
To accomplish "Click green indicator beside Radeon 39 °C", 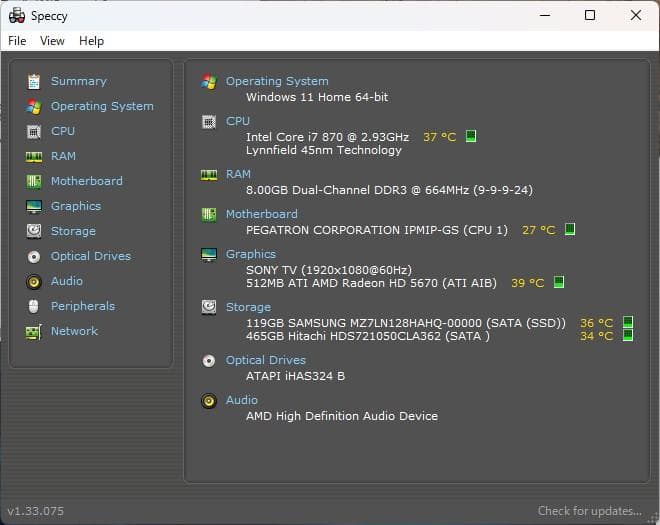I will [x=559, y=282].
